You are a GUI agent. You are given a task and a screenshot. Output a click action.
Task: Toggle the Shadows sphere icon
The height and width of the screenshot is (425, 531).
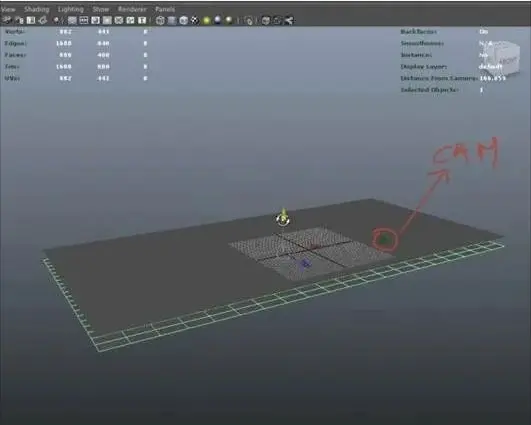coord(218,21)
